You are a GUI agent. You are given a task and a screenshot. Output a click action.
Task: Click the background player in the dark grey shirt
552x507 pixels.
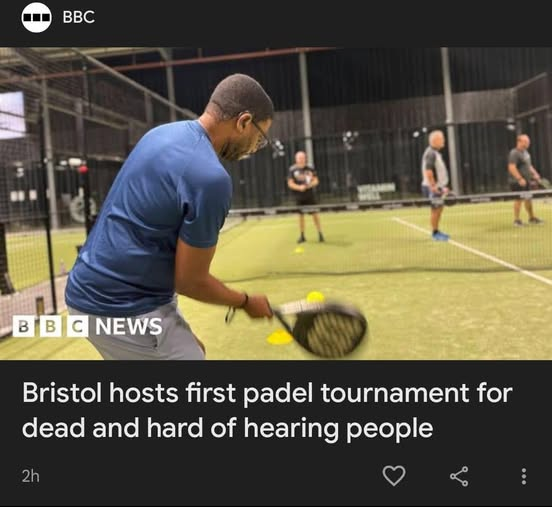click(x=523, y=180)
